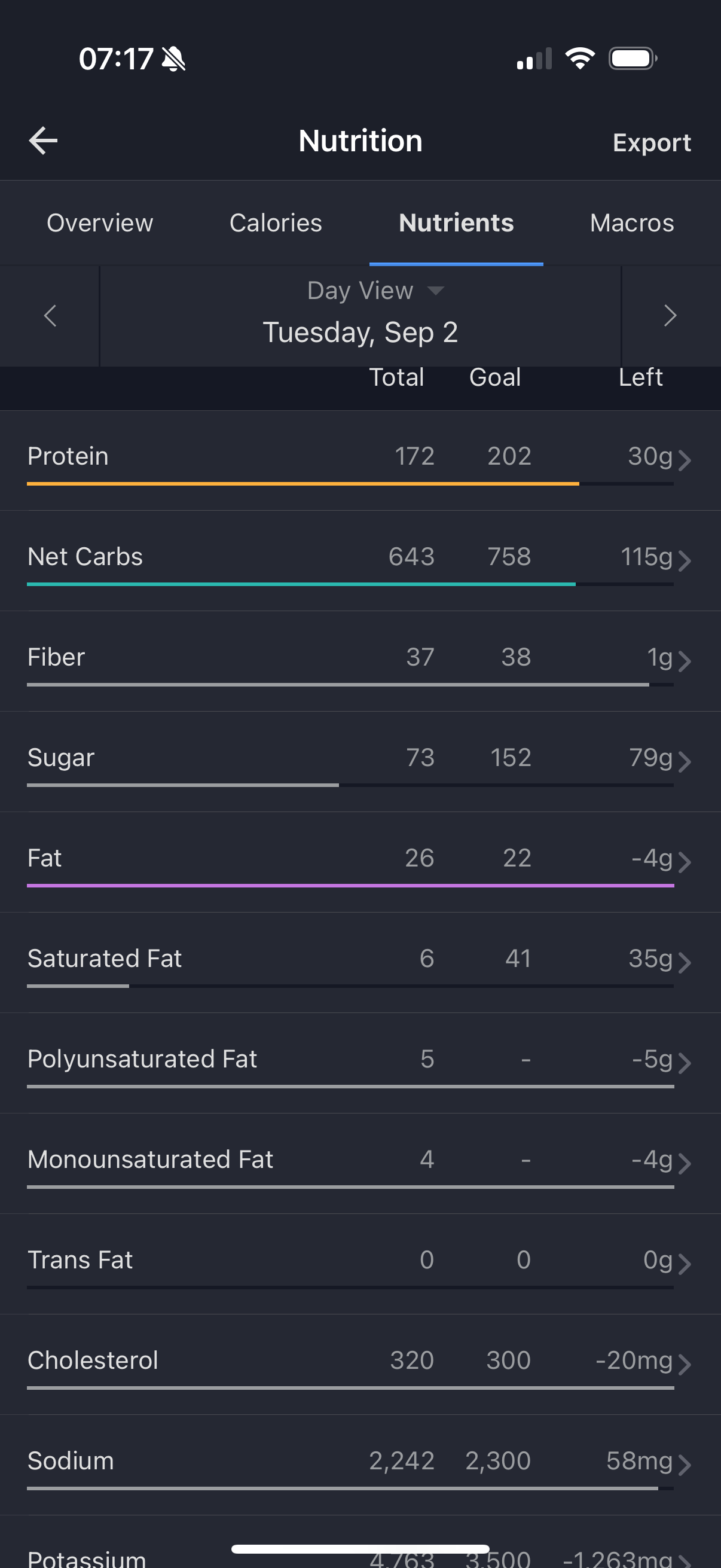The height and width of the screenshot is (1568, 721).
Task: Click the Protein orange progress bar
Action: click(303, 484)
